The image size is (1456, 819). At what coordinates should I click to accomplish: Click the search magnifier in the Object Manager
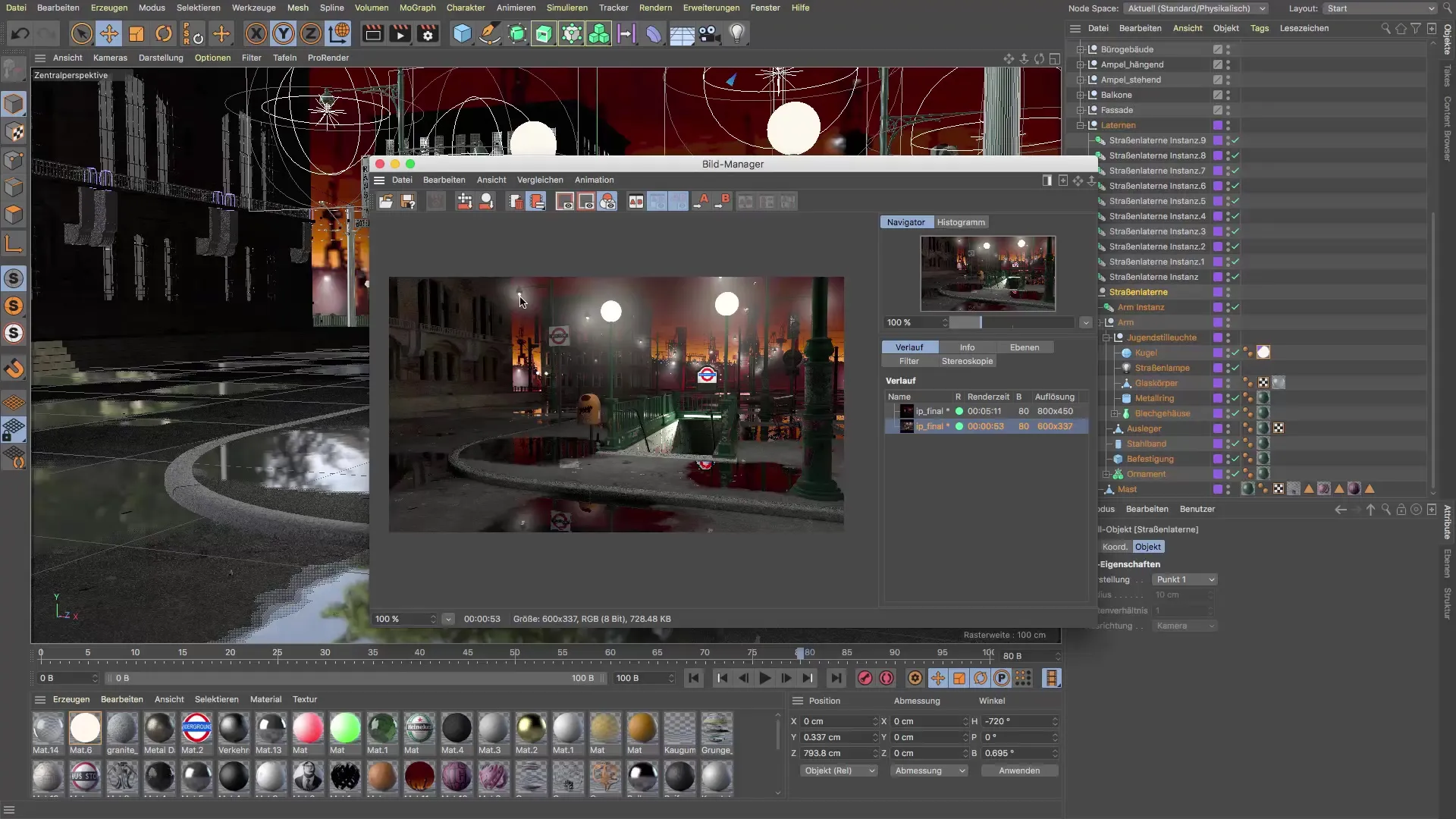(x=1385, y=28)
